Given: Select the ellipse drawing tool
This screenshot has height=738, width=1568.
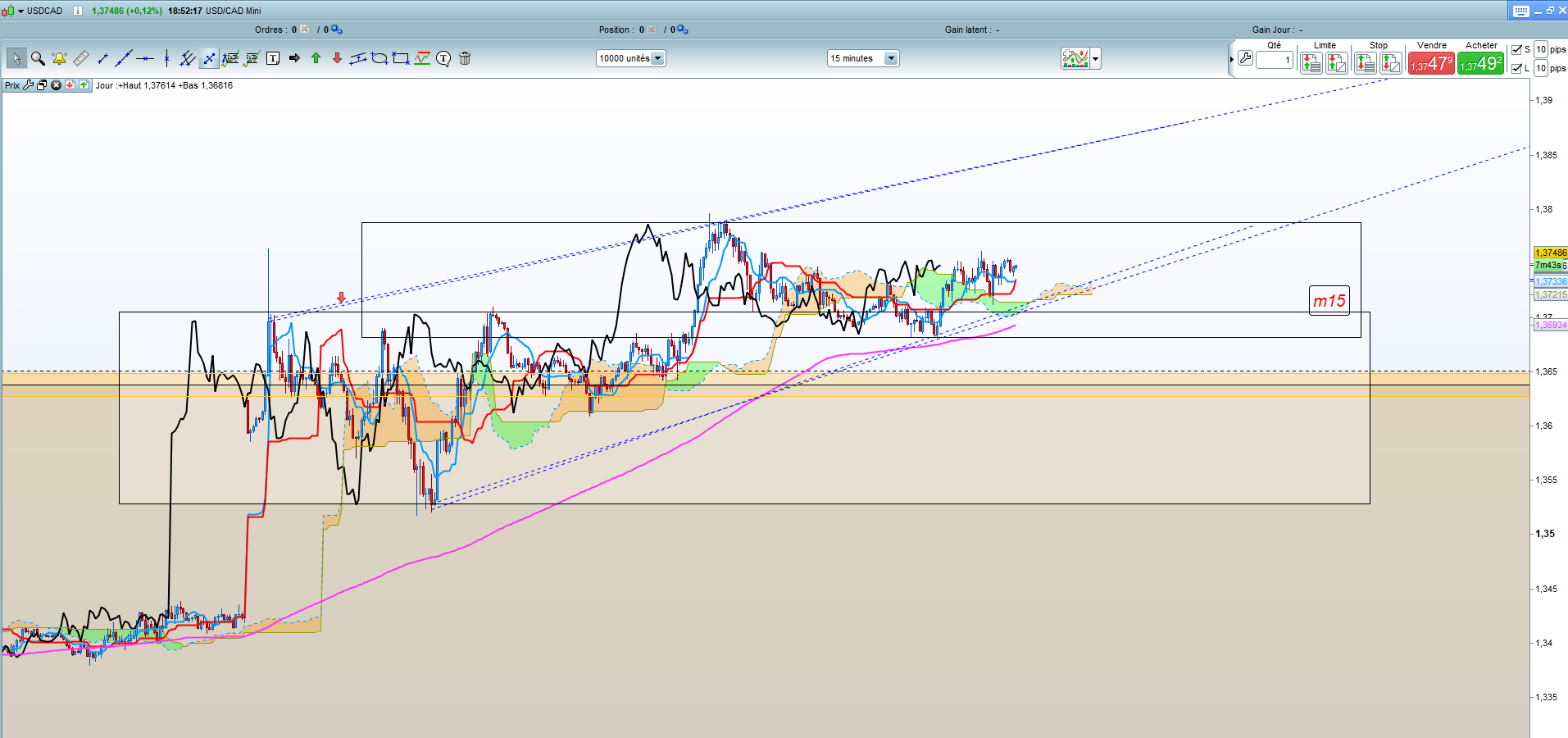Looking at the screenshot, I should point(380,58).
